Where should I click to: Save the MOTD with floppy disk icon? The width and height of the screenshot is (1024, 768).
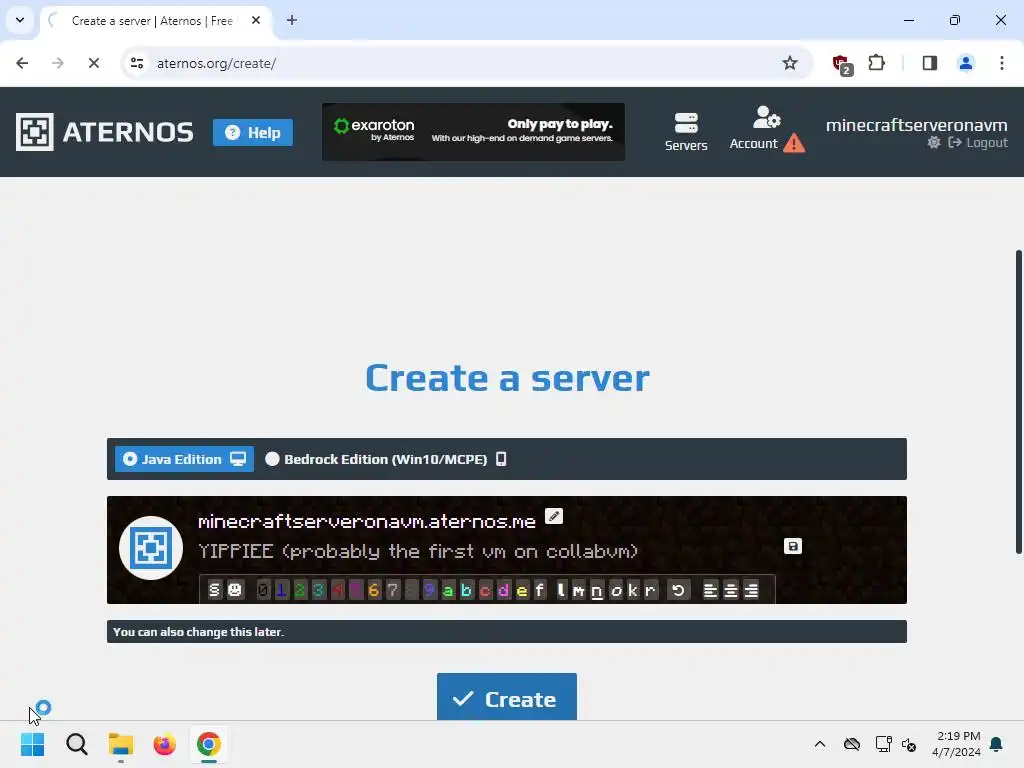(793, 546)
